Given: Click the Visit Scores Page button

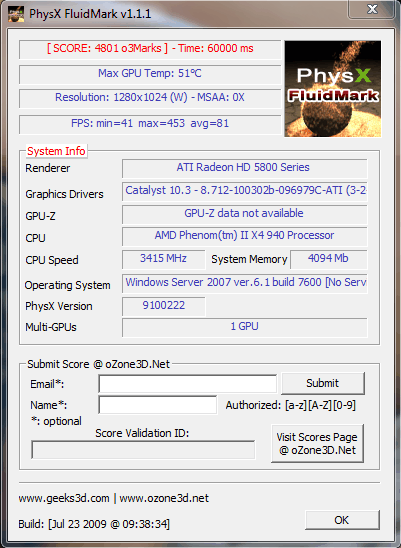Looking at the screenshot, I should point(317,444).
